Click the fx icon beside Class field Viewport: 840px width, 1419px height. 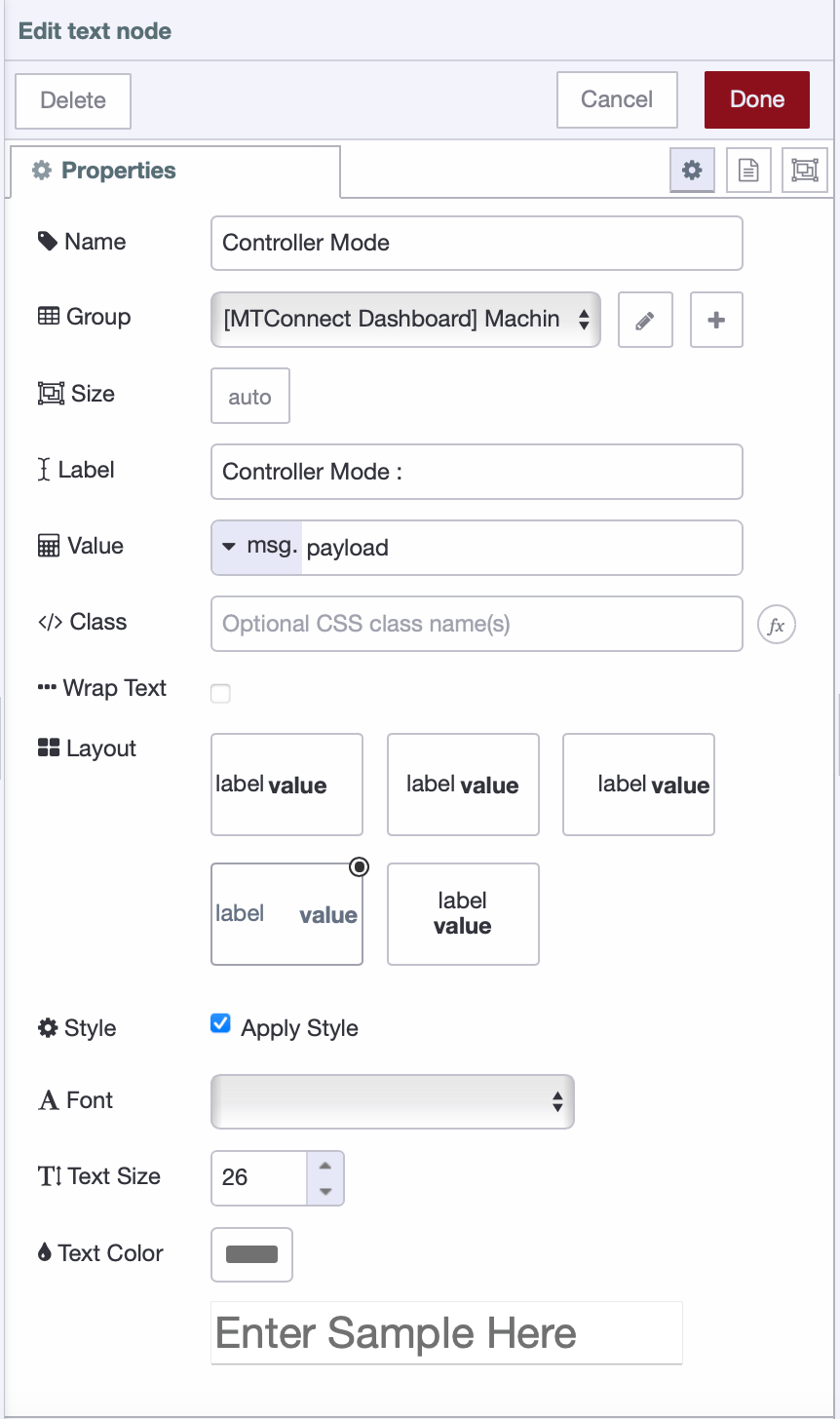point(777,624)
